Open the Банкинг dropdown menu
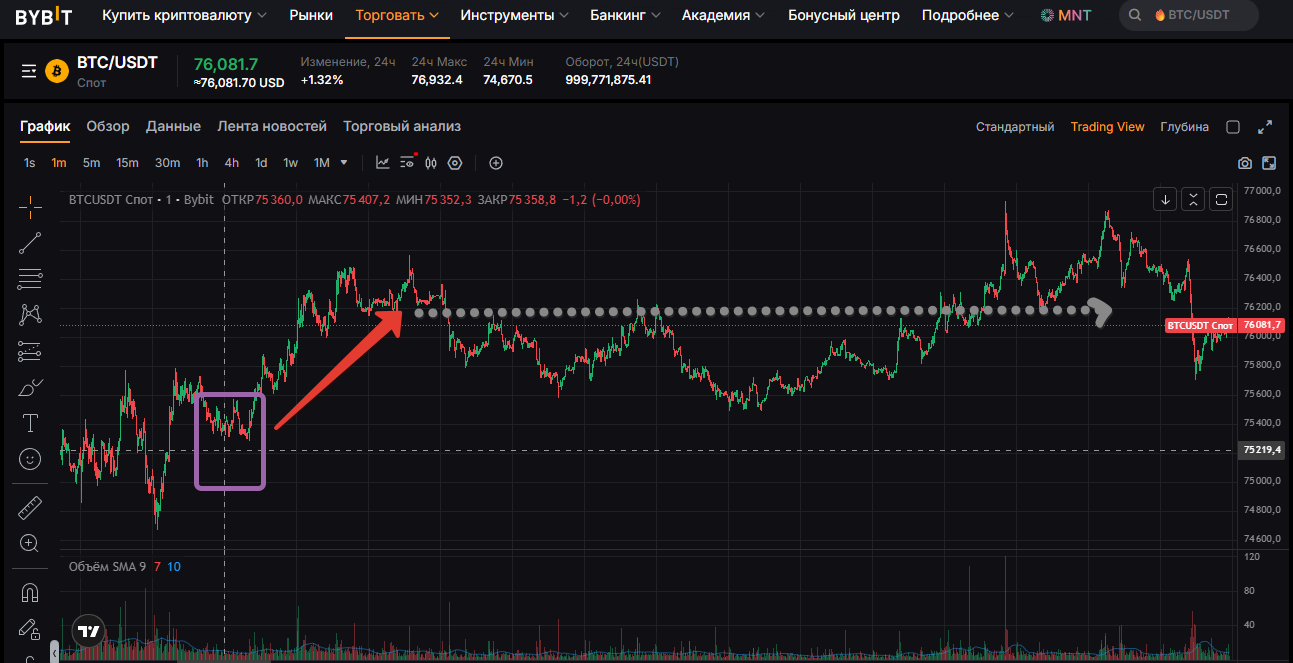The image size is (1293, 663). point(625,16)
